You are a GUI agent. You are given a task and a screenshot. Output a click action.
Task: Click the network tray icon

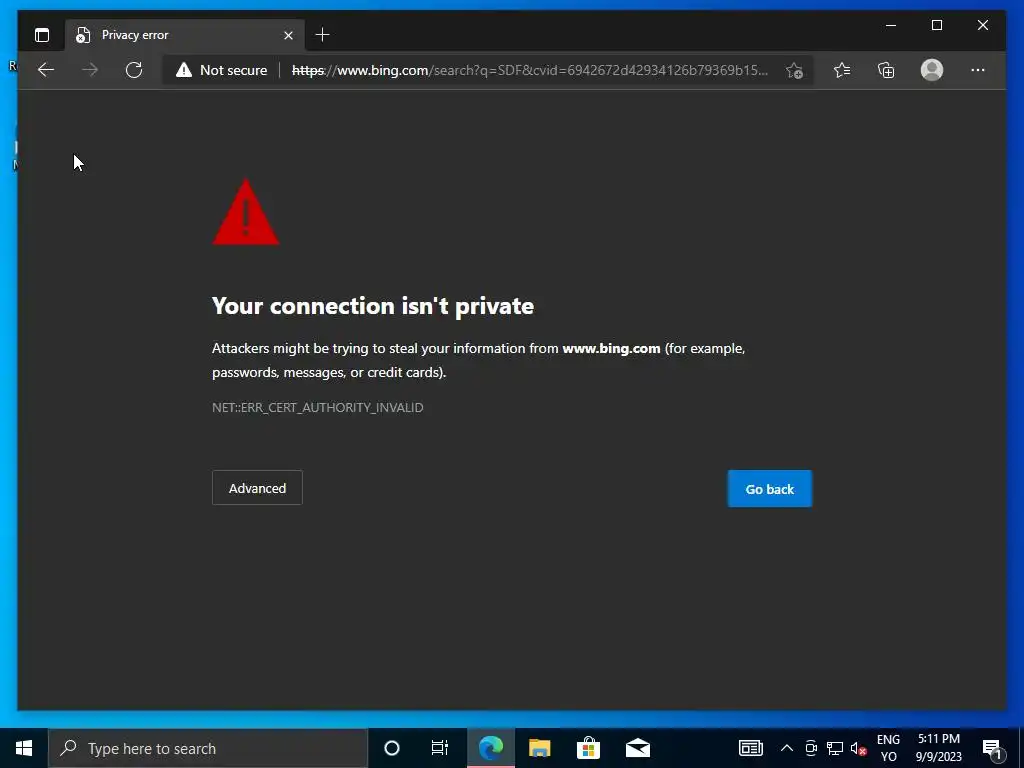click(x=835, y=748)
